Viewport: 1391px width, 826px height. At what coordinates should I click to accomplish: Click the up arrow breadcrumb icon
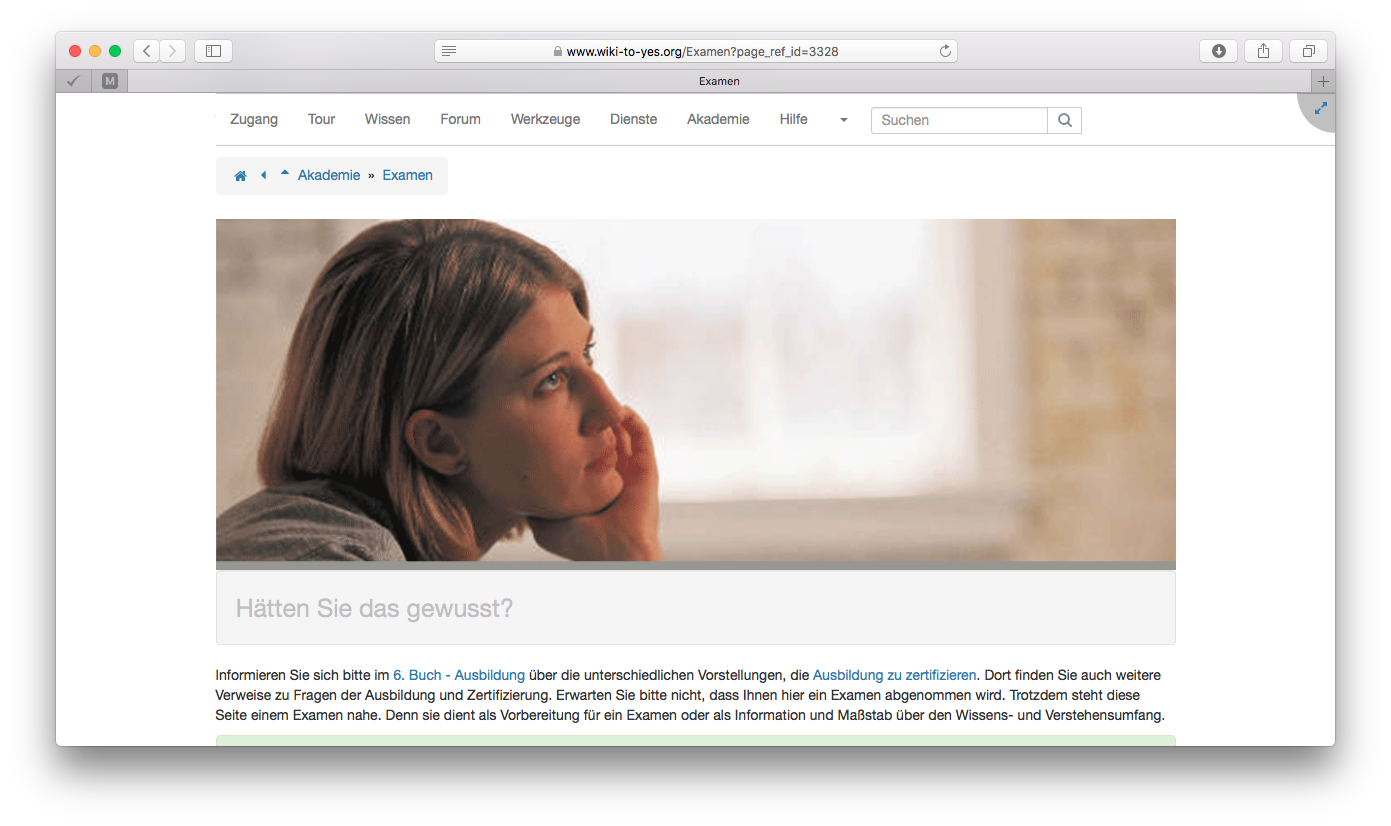(285, 174)
